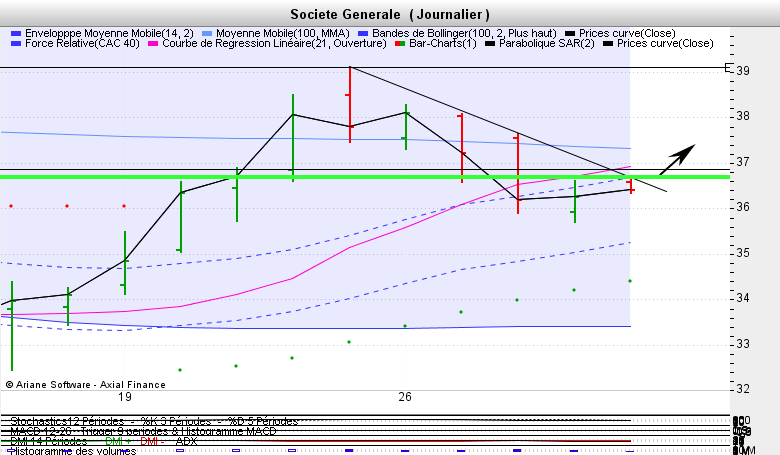
Task: Click the 38 price axis label
Action: 743,116
